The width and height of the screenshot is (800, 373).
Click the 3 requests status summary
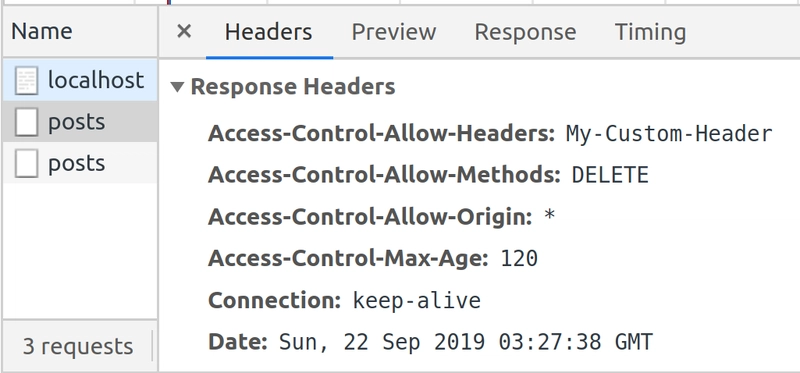(78, 346)
